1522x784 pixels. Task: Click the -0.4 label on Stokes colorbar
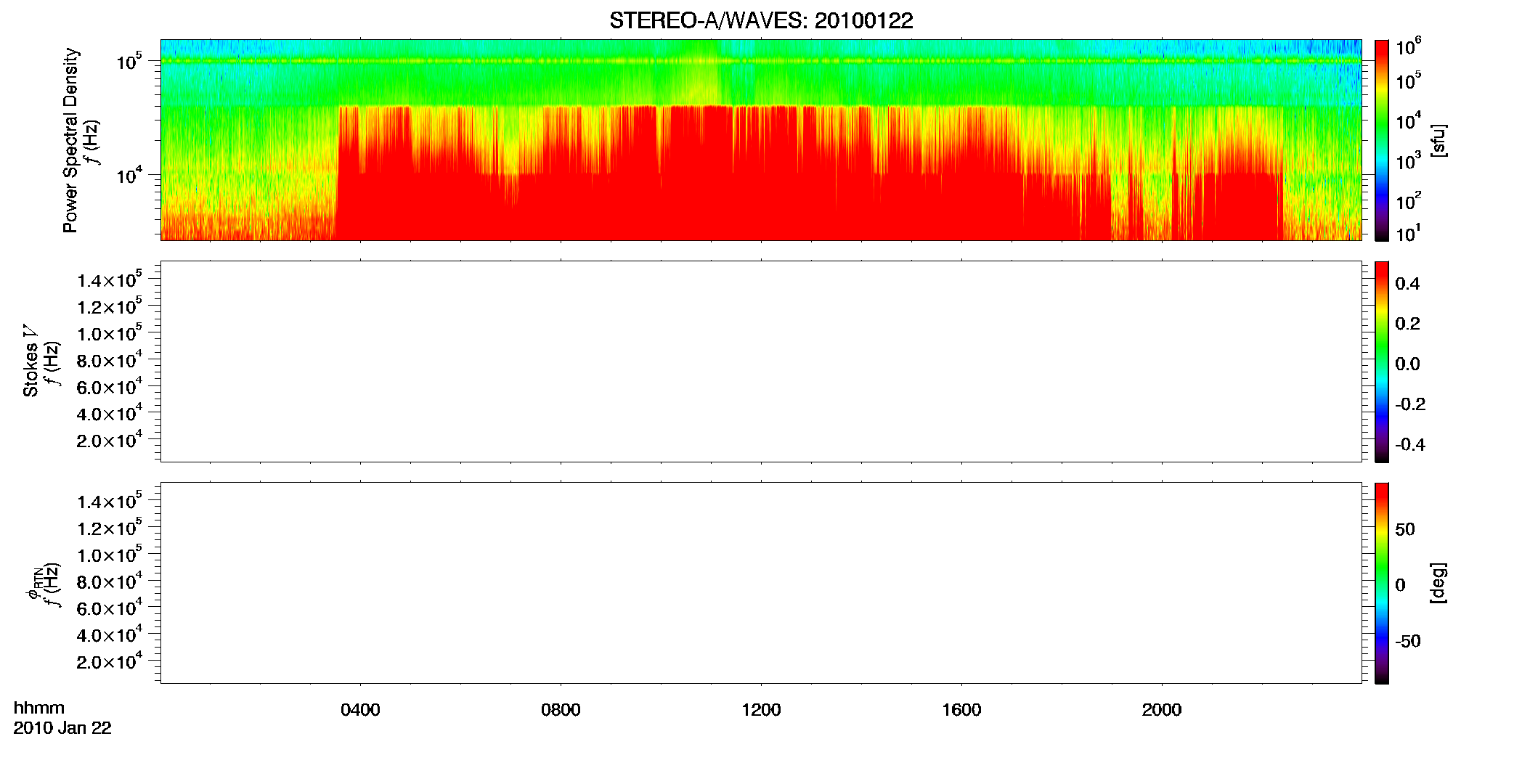(x=1410, y=445)
